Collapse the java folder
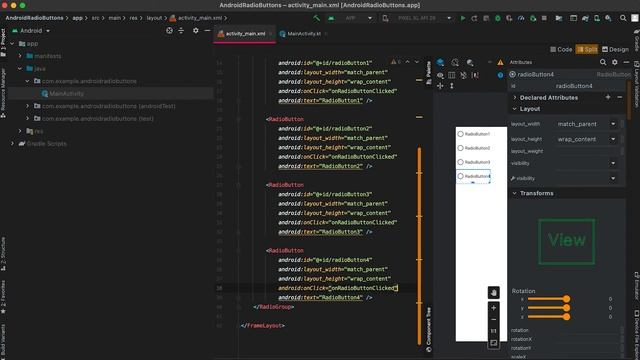This screenshot has height=360, width=640. coord(20,69)
